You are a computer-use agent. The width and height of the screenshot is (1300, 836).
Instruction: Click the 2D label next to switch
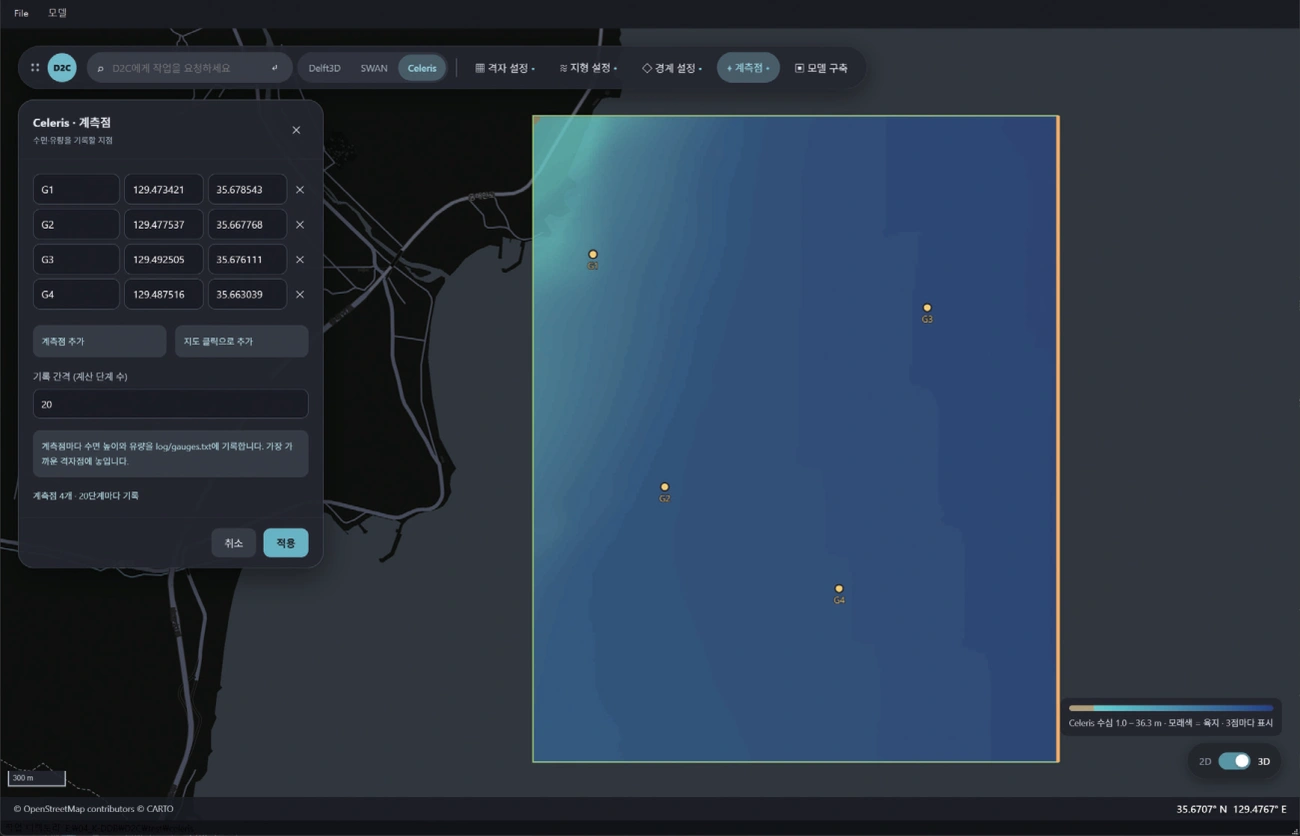click(x=1205, y=761)
